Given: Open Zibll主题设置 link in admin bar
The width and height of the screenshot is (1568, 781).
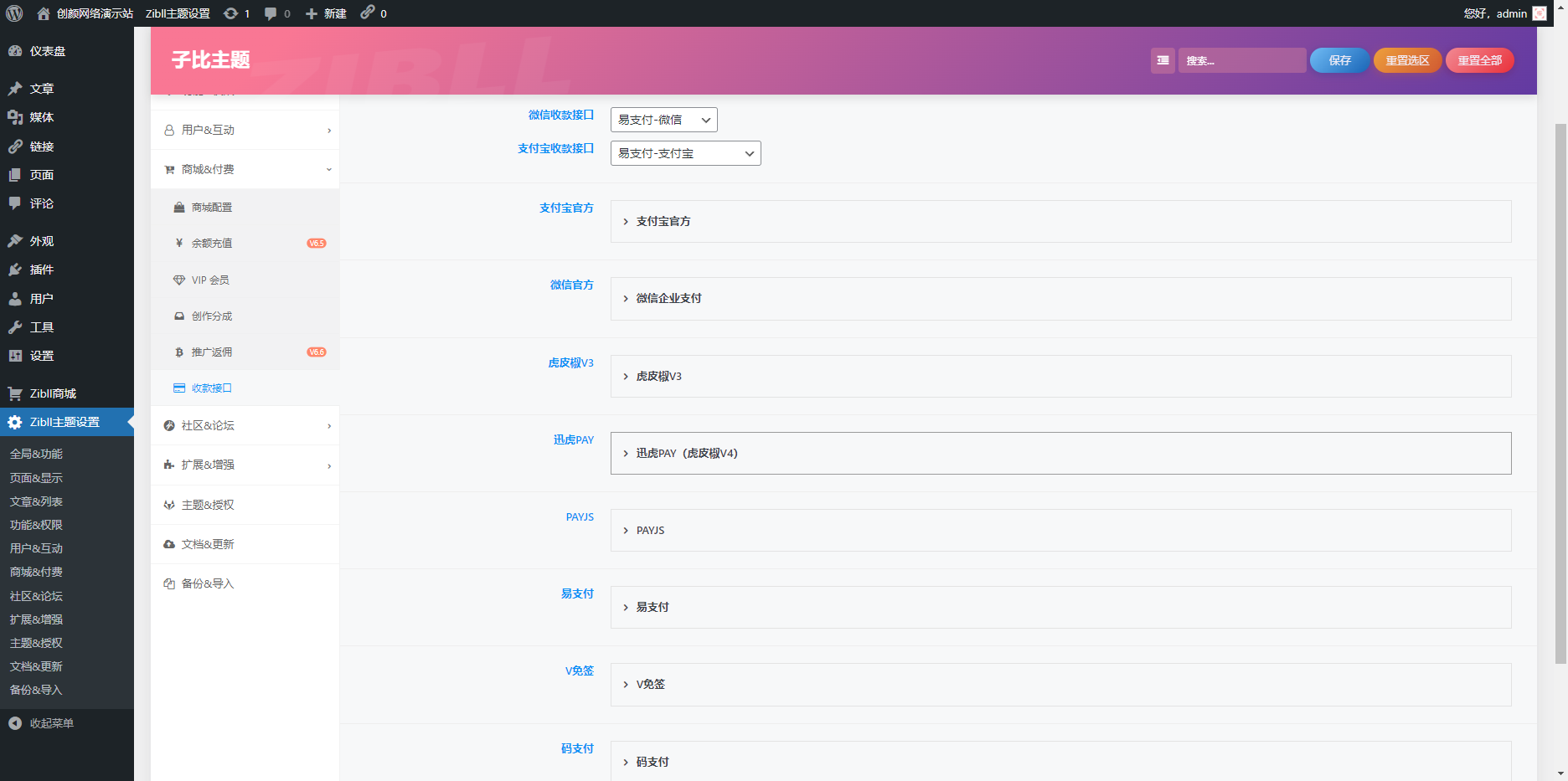Looking at the screenshot, I should click(178, 13).
